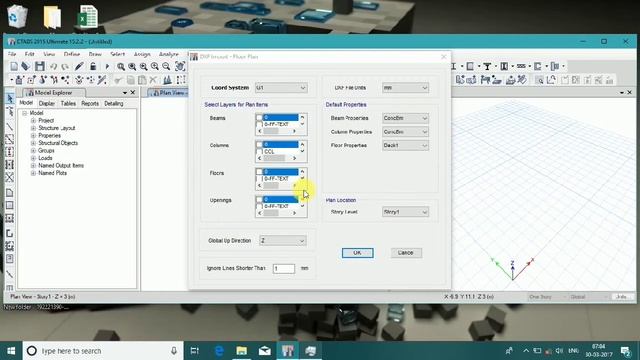Click the Ignore Lines Shorter Than input field
The image size is (640, 360).
(284, 269)
